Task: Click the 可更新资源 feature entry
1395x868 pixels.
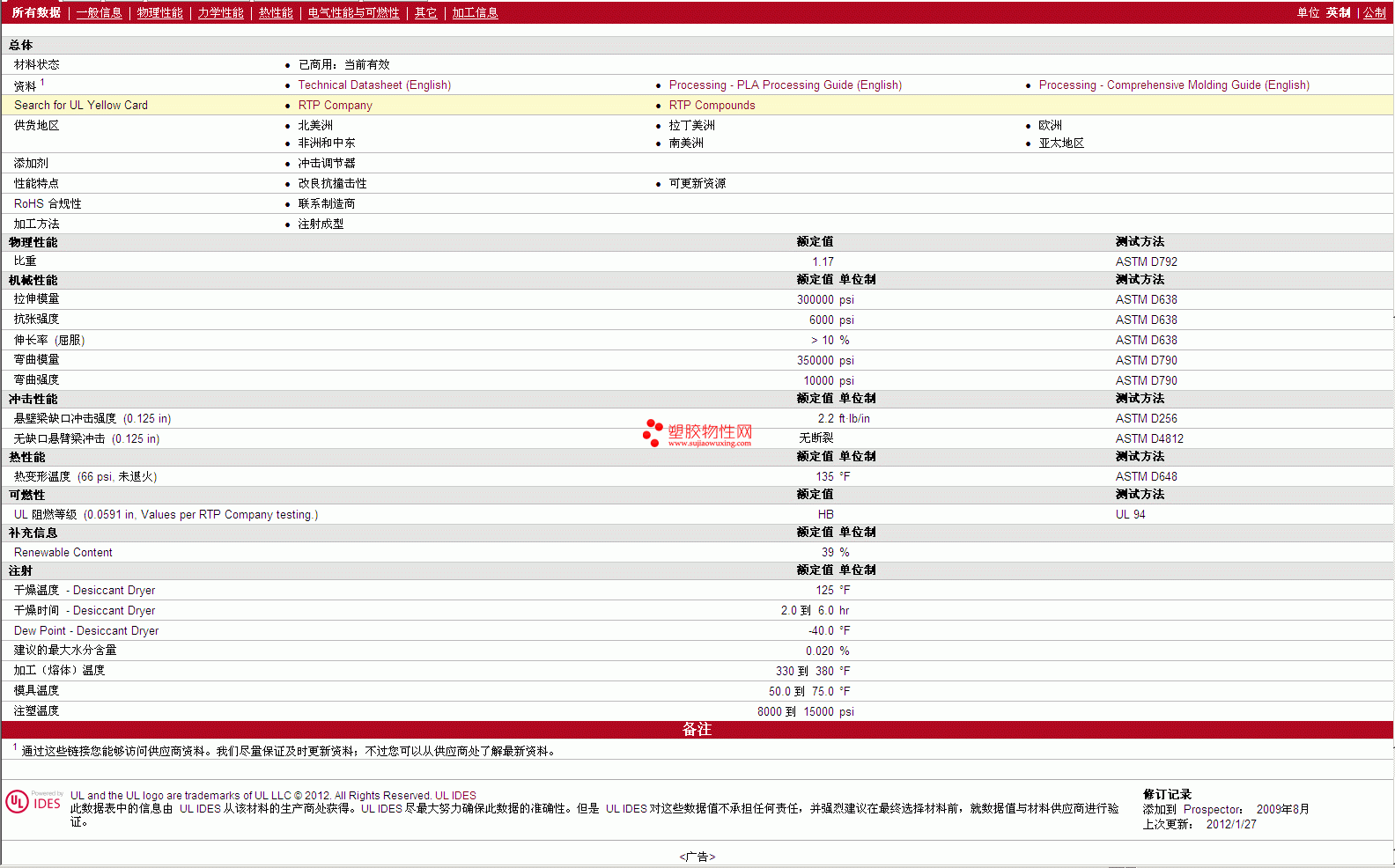Action: pyautogui.click(x=697, y=184)
